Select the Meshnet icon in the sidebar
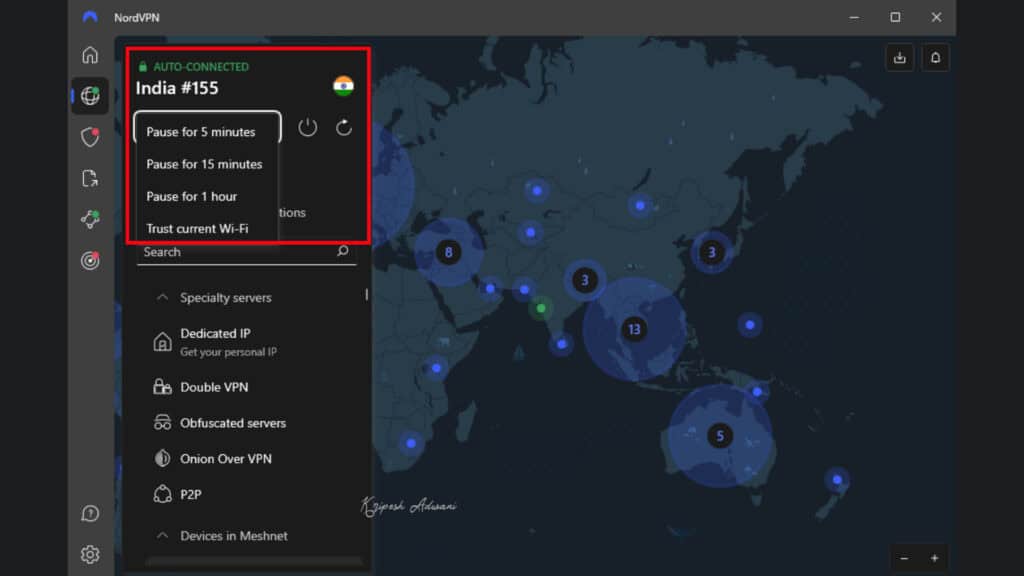Viewport: 1024px width, 576px height. (90, 219)
